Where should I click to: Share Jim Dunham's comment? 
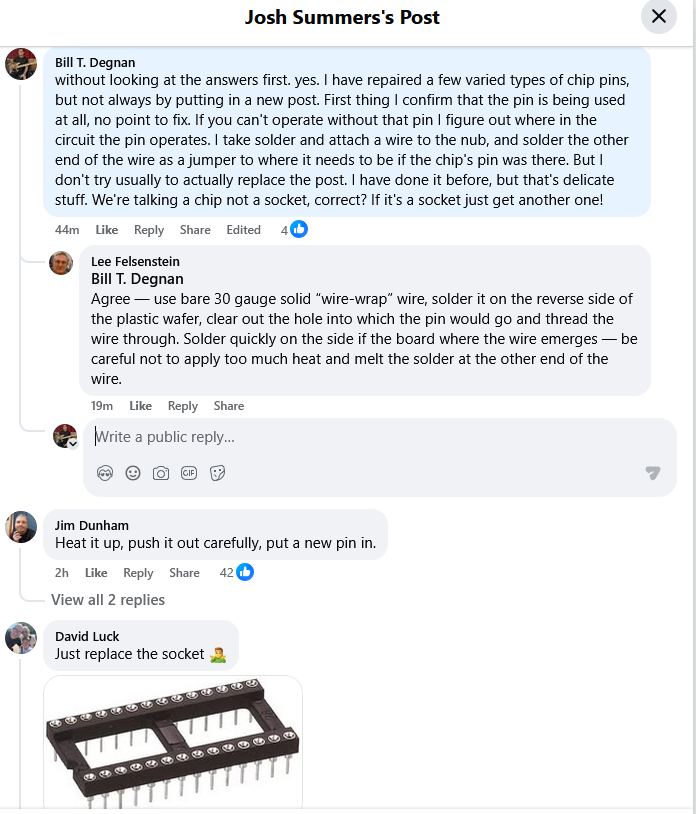click(184, 573)
